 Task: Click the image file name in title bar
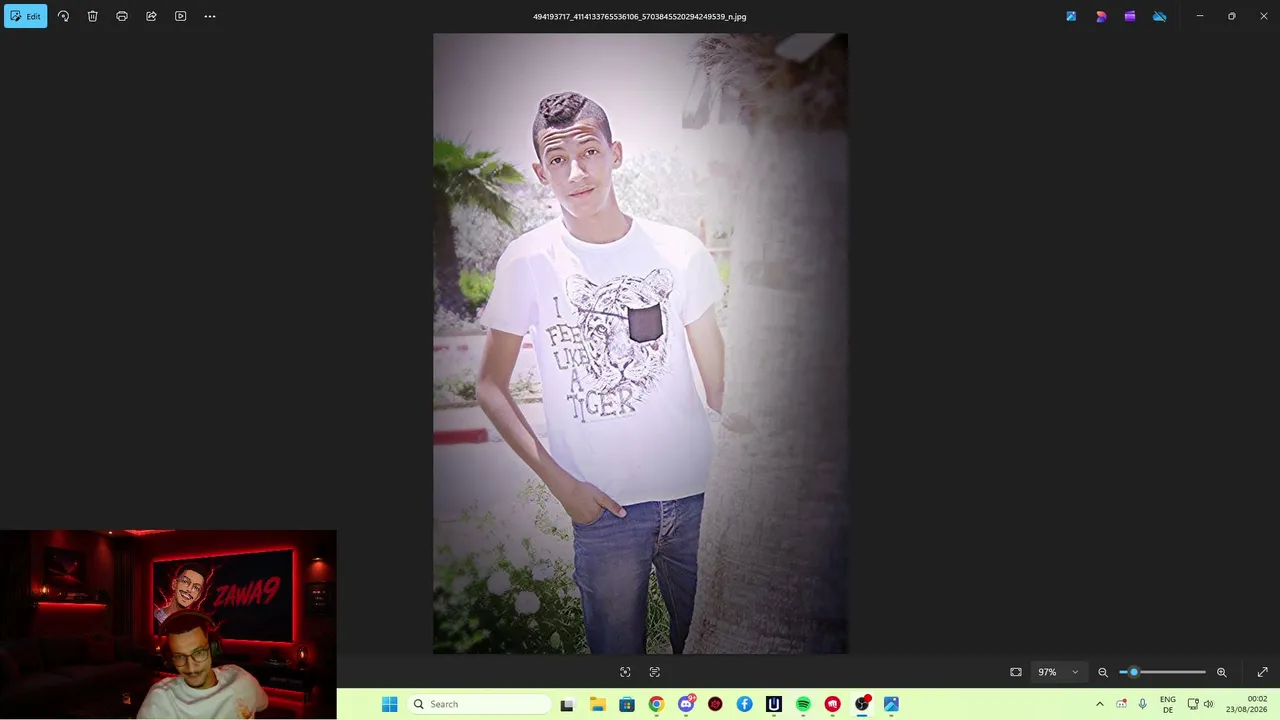point(640,17)
